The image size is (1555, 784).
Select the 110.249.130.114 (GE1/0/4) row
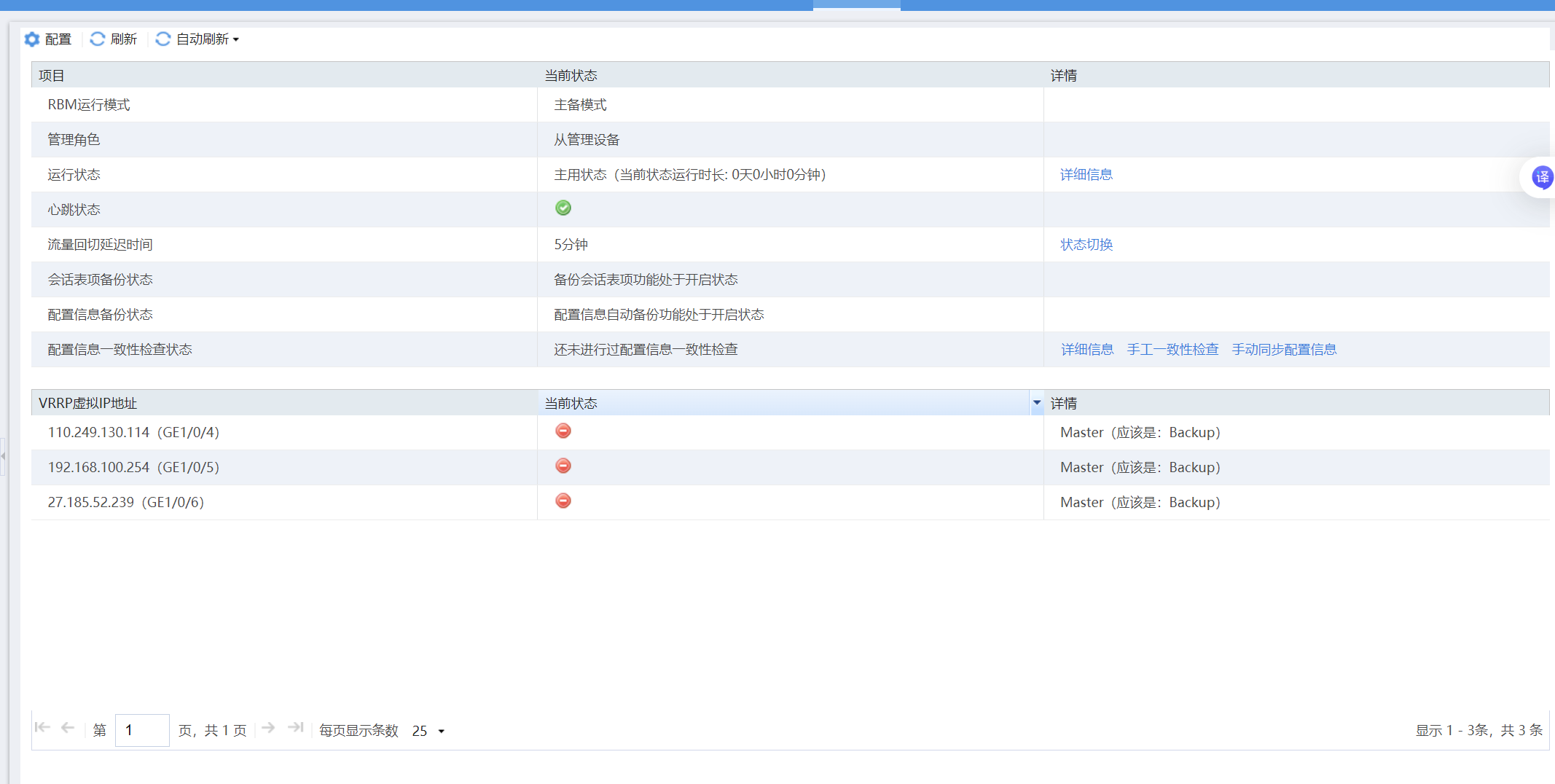[x=790, y=433]
